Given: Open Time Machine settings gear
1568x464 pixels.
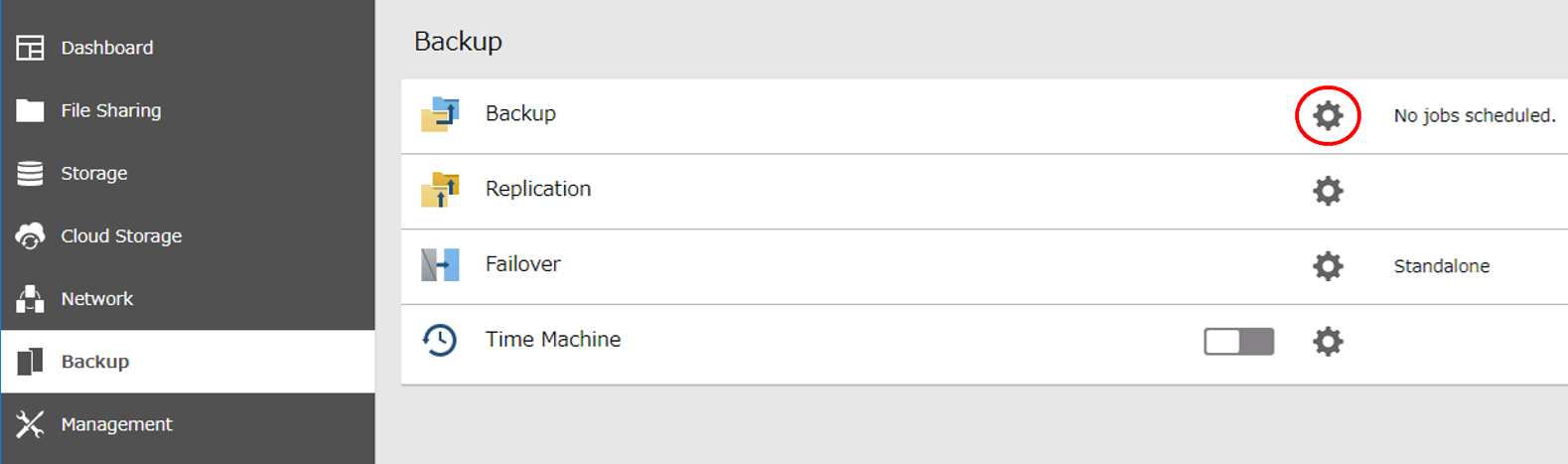Looking at the screenshot, I should click(x=1328, y=342).
